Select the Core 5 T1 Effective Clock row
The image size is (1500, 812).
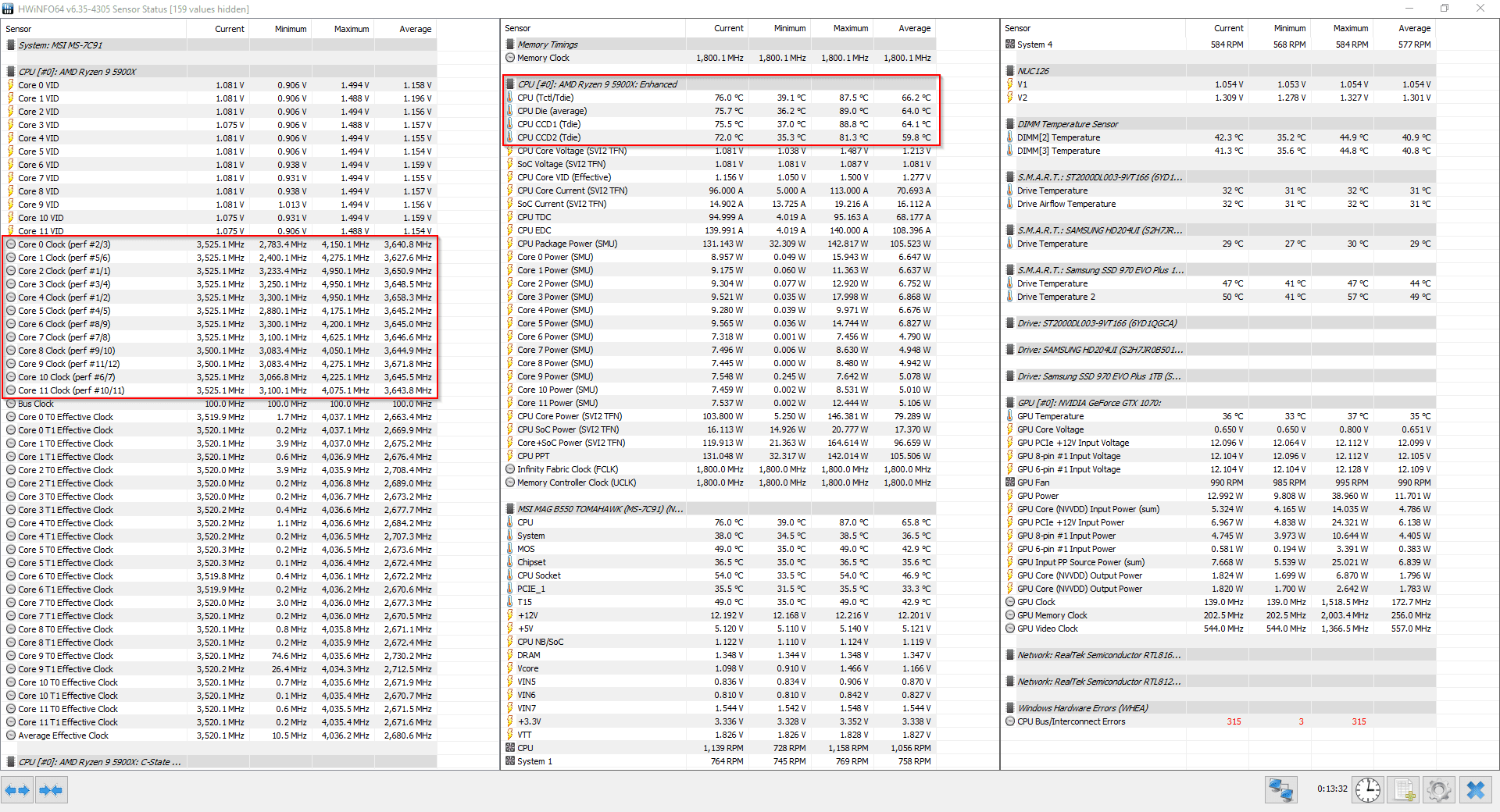(x=220, y=563)
